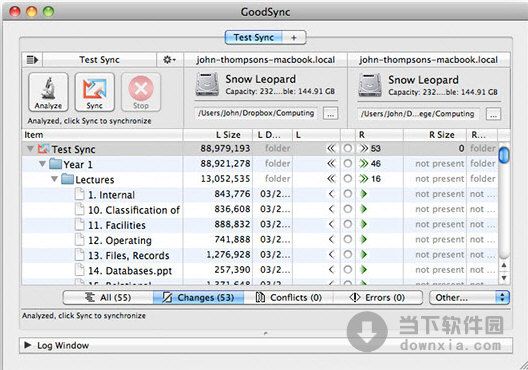Click green right arrow on 12. Operating row

[x=363, y=239]
